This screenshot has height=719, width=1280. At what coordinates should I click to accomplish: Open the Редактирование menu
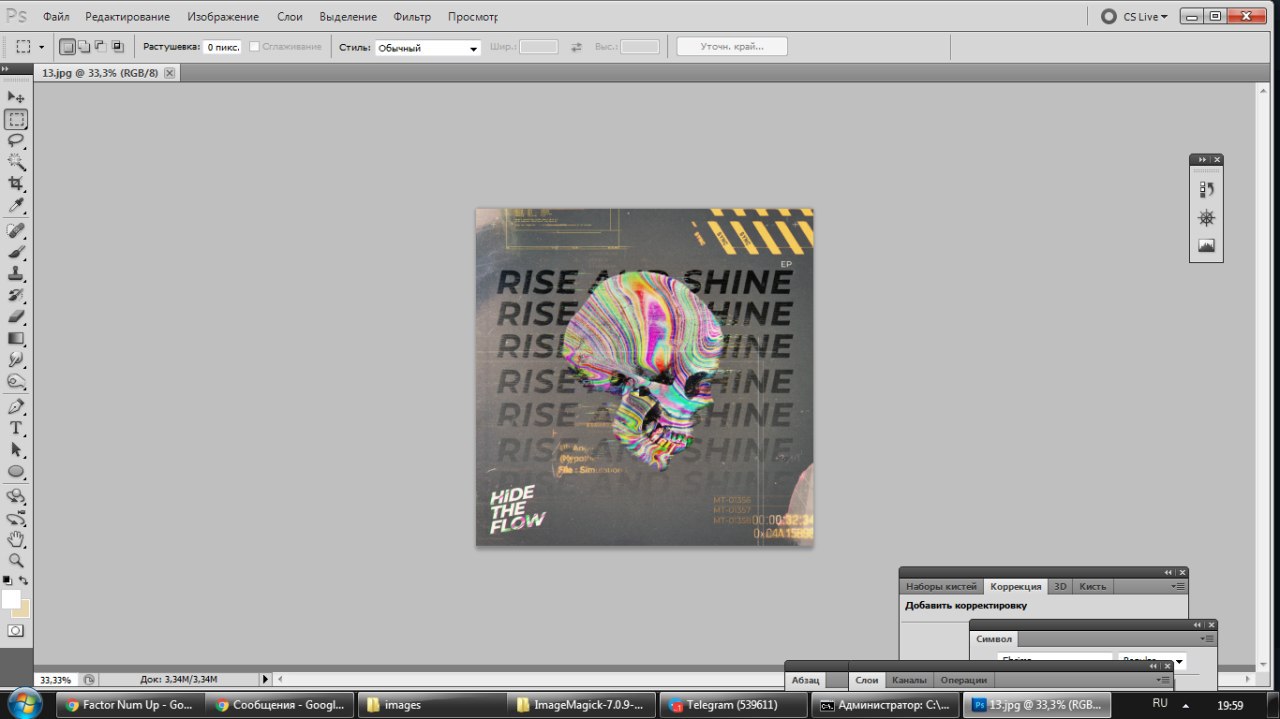pyautogui.click(x=127, y=17)
